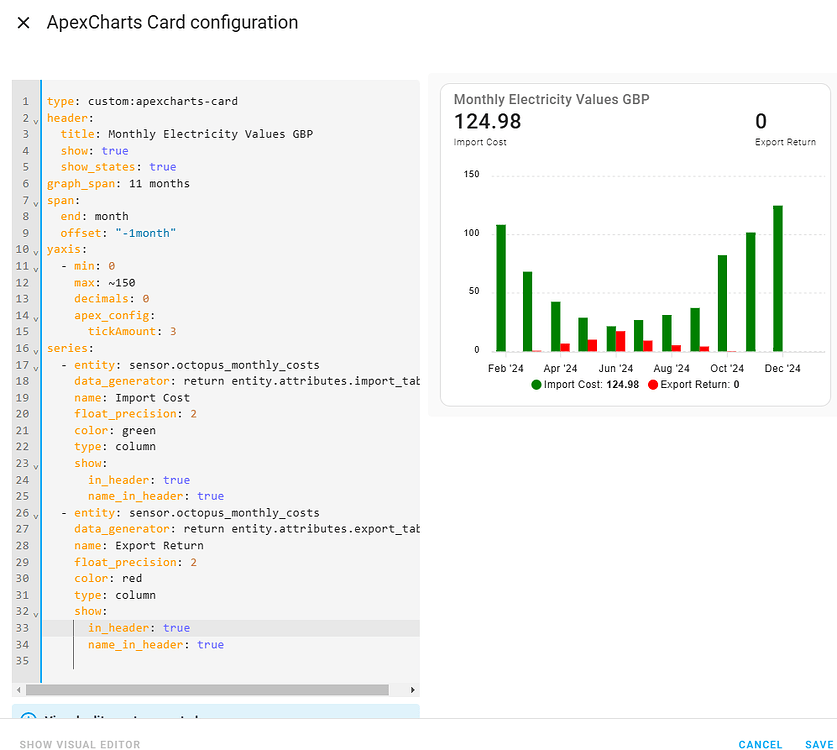Save the card configuration
Image resolution: width=837 pixels, height=750 pixels.
click(819, 744)
